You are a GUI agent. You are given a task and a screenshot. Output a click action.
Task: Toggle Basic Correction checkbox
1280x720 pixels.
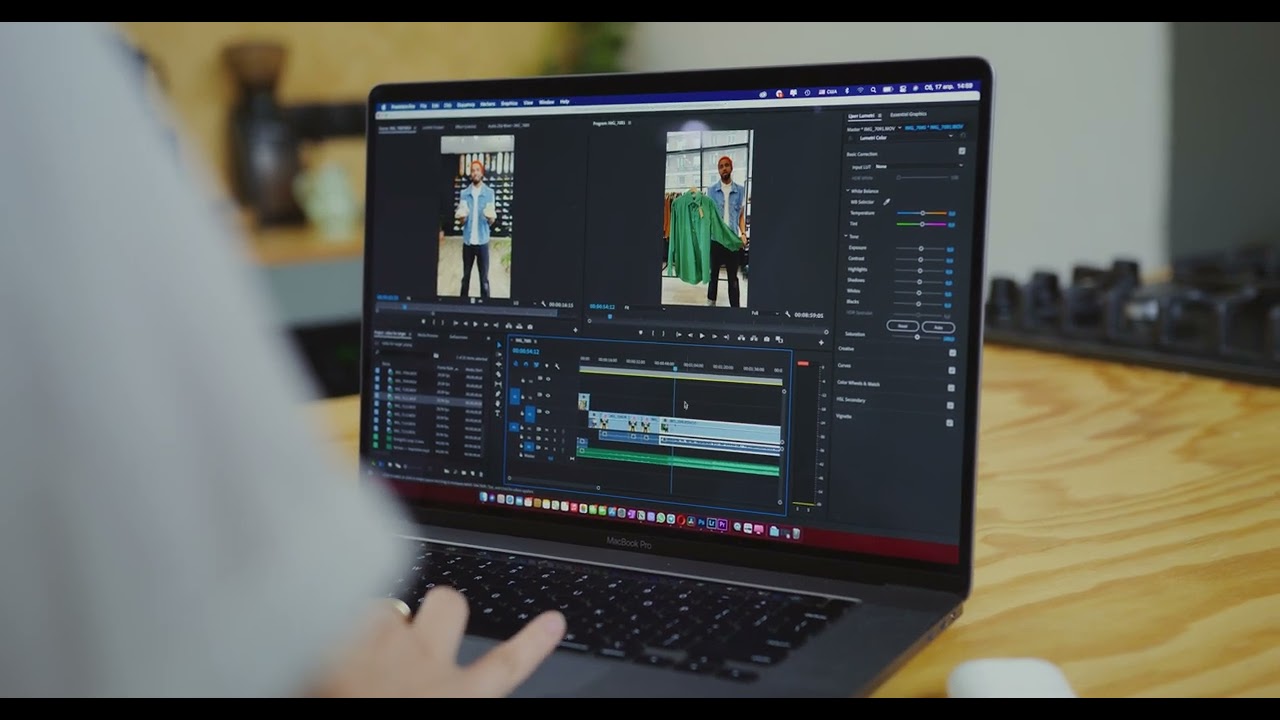click(x=962, y=151)
